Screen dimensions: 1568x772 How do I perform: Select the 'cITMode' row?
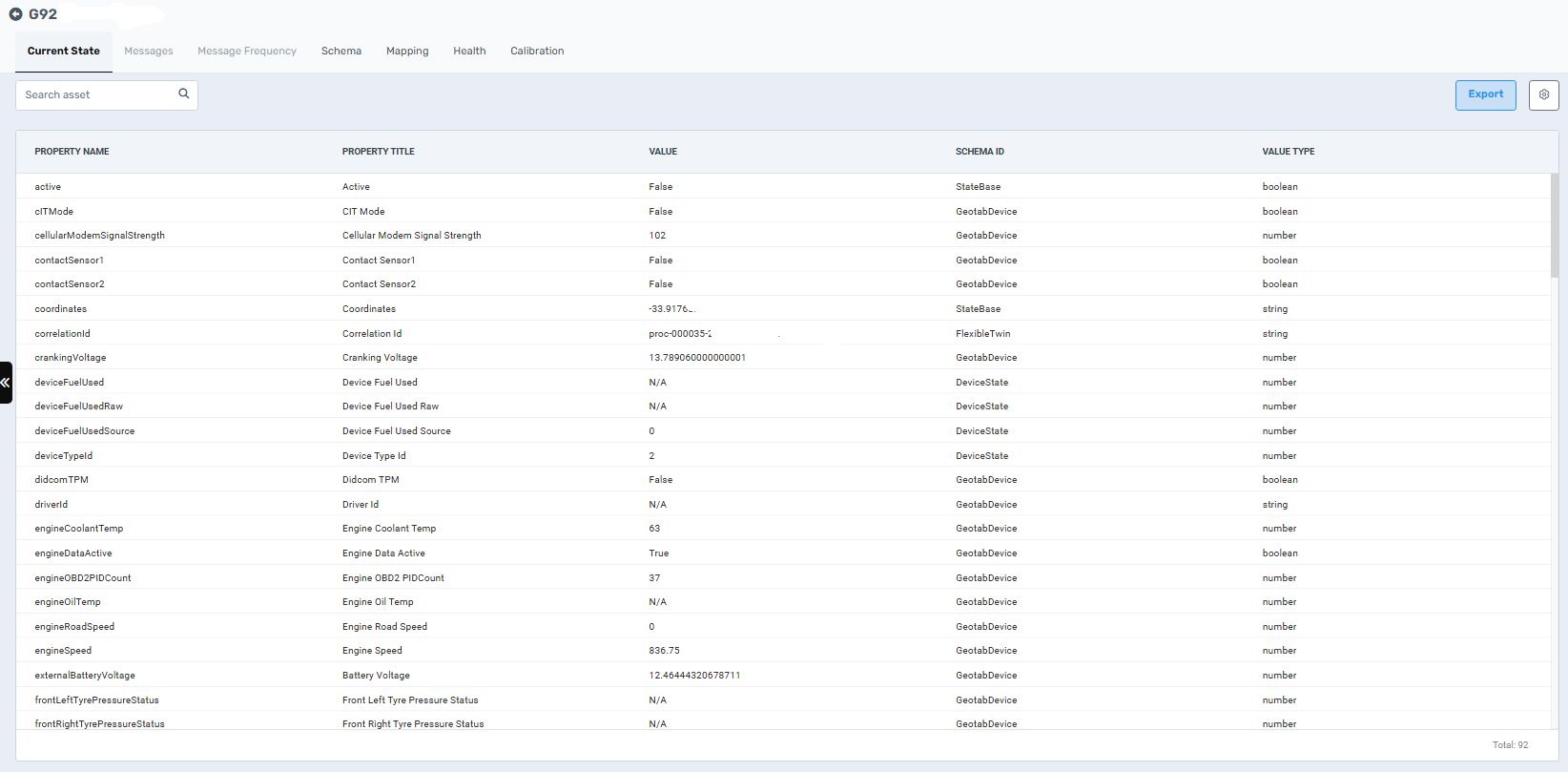(783, 211)
